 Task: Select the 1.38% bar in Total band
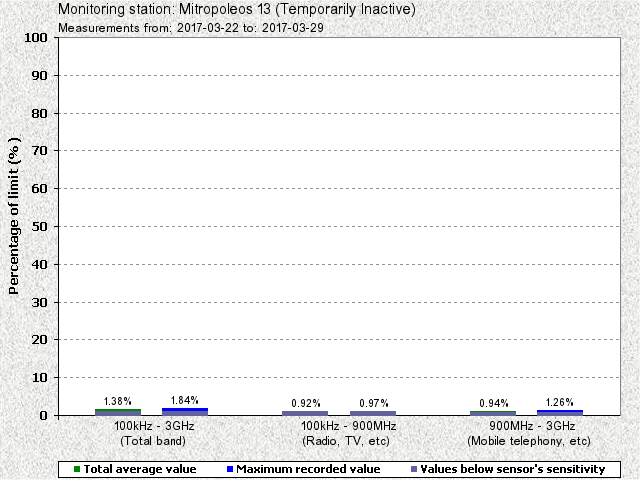click(x=118, y=412)
